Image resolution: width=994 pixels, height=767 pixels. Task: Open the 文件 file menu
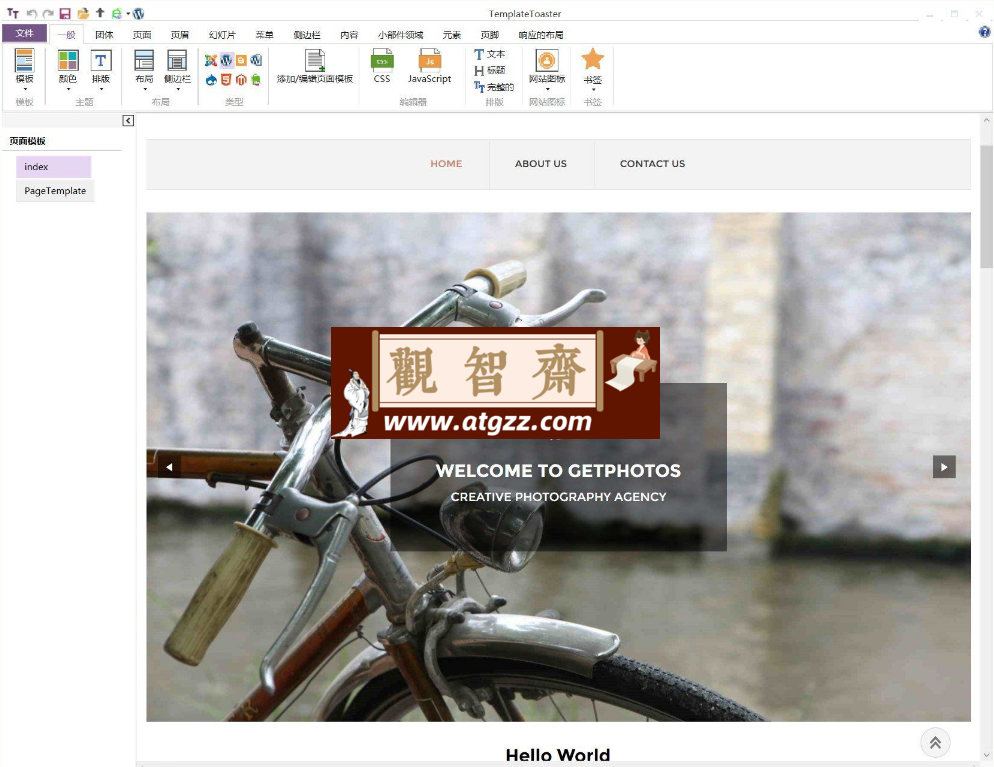pos(24,33)
